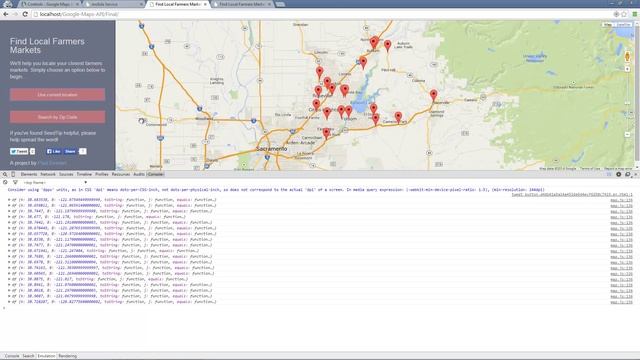Zoom in with map plus button
Image resolution: width=640 pixels, height=360 pixels.
tap(627, 69)
